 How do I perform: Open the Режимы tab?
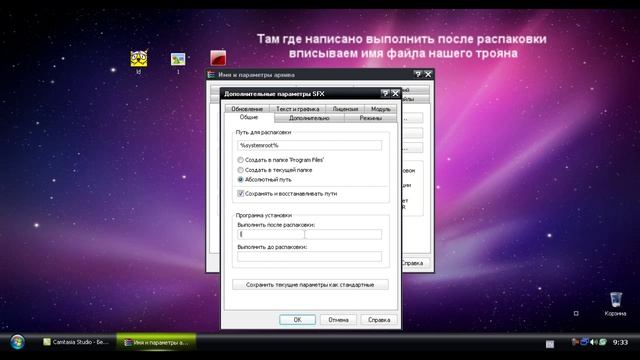tap(371, 118)
